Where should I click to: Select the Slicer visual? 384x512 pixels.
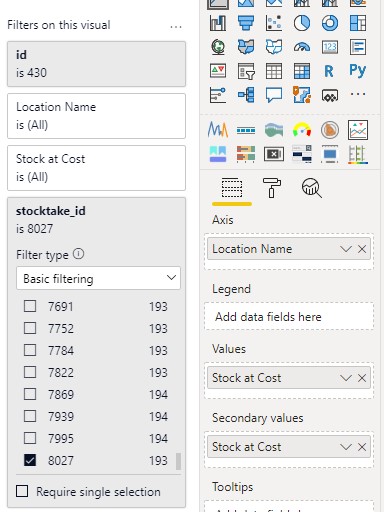[x=246, y=71]
